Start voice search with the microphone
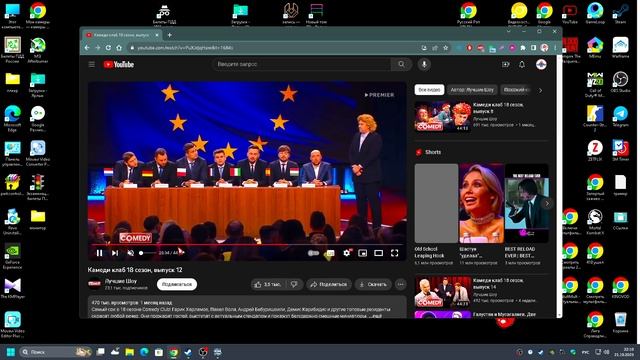640x360 pixels. [424, 64]
